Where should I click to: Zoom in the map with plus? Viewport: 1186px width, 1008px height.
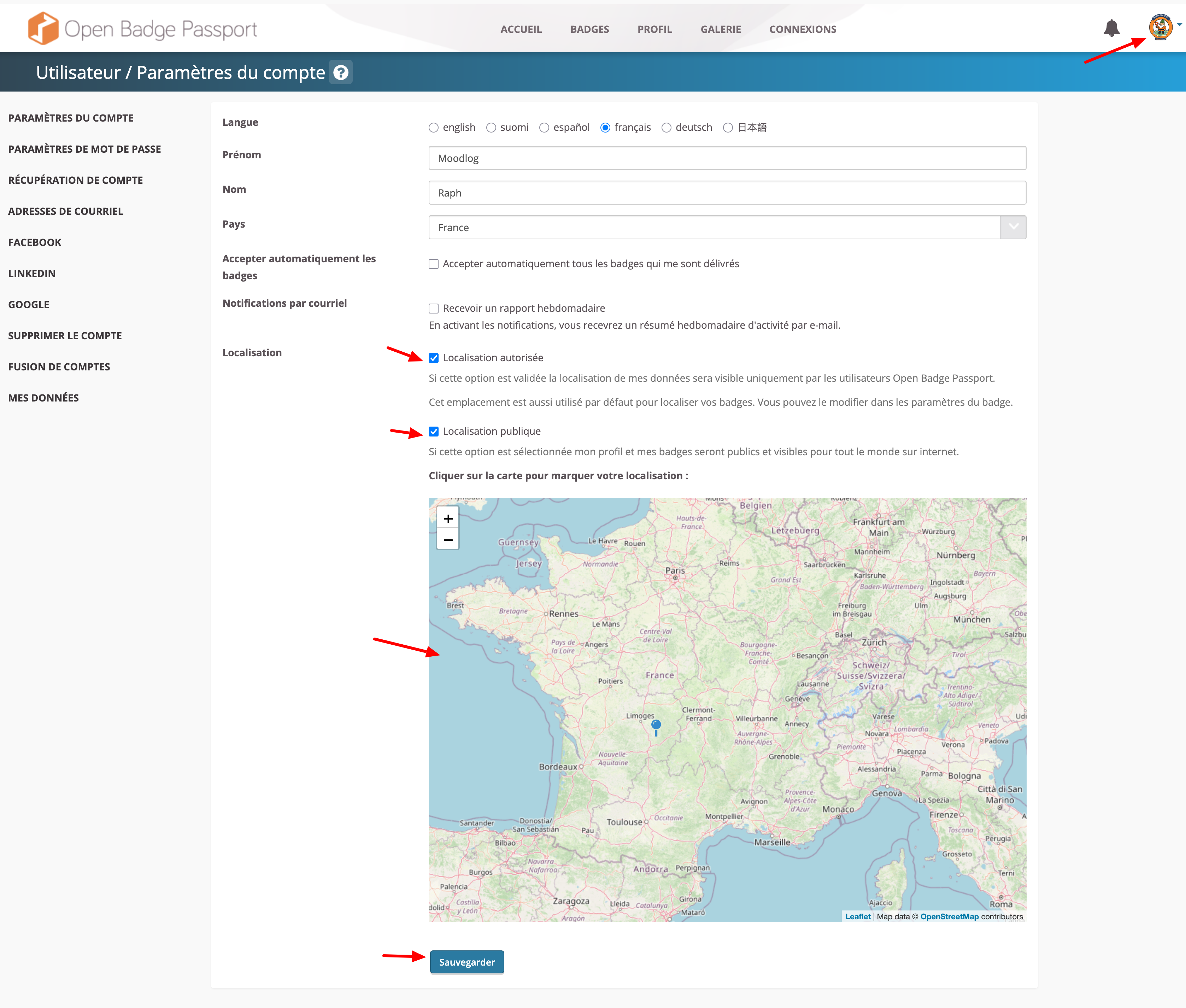coord(448,518)
